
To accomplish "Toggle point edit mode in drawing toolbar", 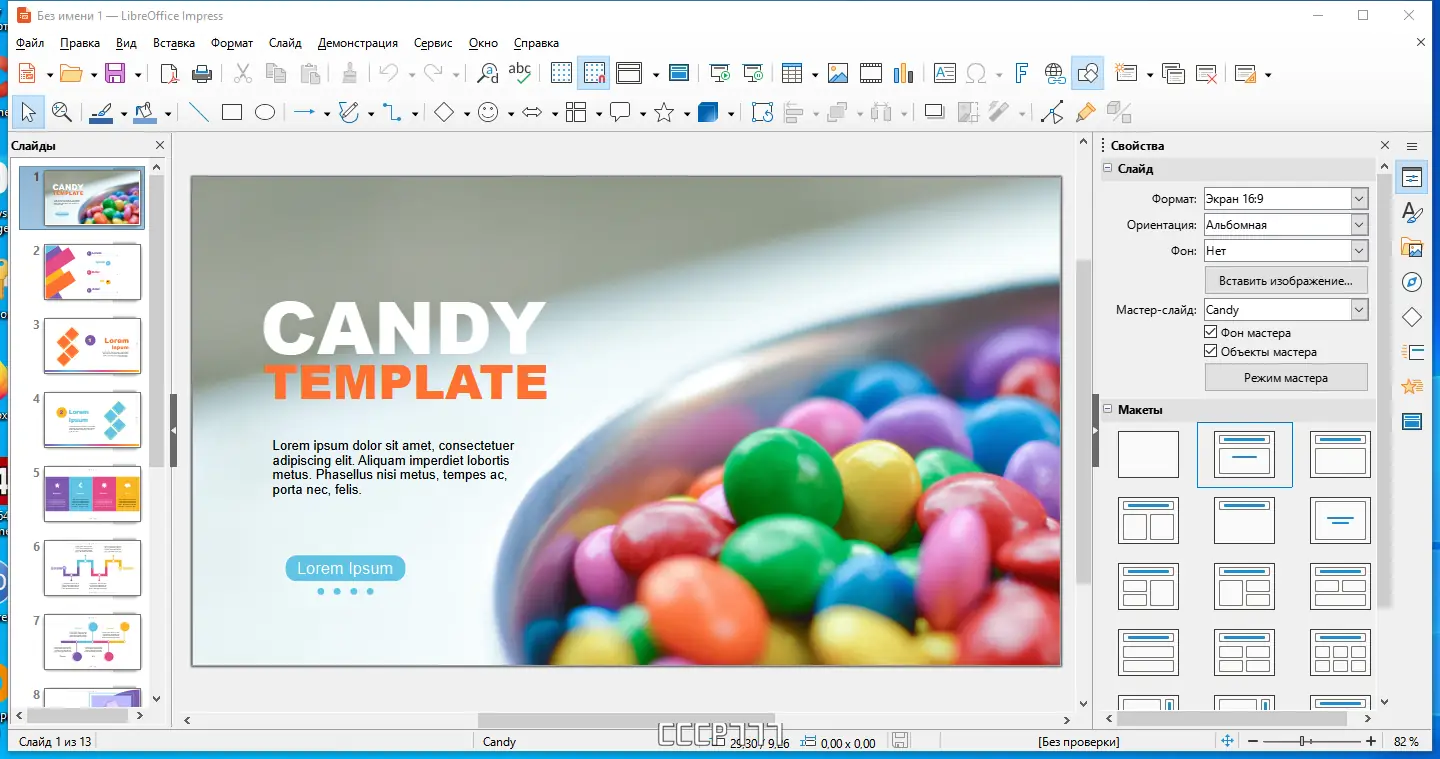I will point(1052,113).
